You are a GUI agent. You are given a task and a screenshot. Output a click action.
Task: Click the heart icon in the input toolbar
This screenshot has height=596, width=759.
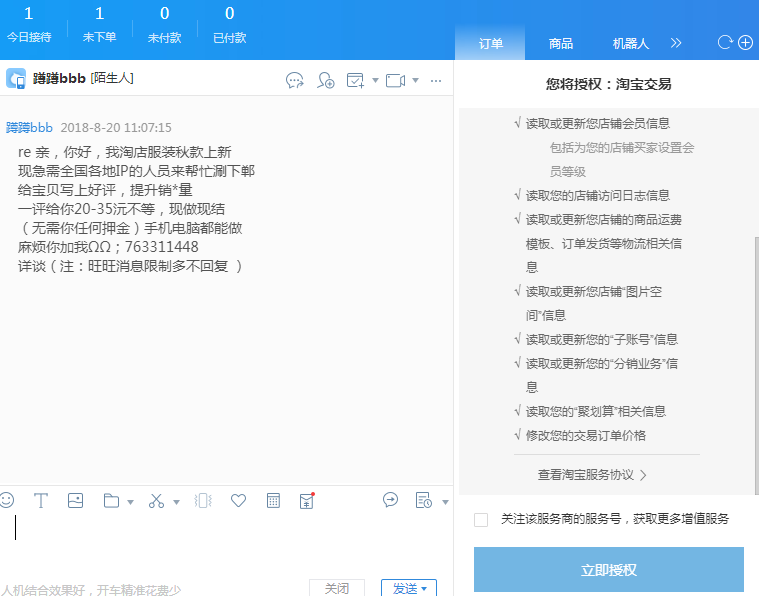click(x=238, y=500)
